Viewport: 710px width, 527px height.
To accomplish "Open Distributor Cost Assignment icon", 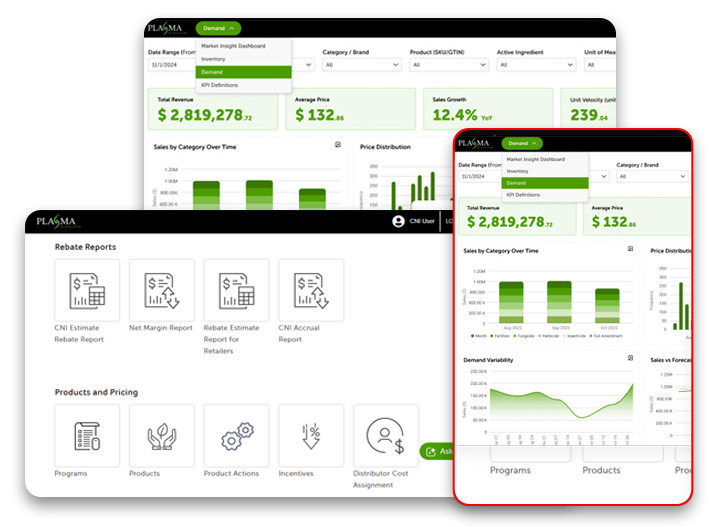I will (x=386, y=435).
